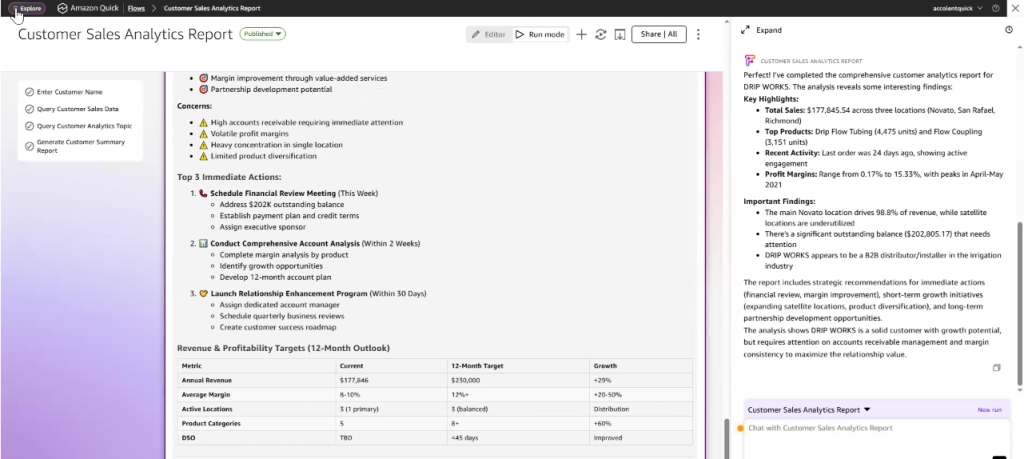
Task: Open the three-dot more options menu
Action: tap(698, 35)
